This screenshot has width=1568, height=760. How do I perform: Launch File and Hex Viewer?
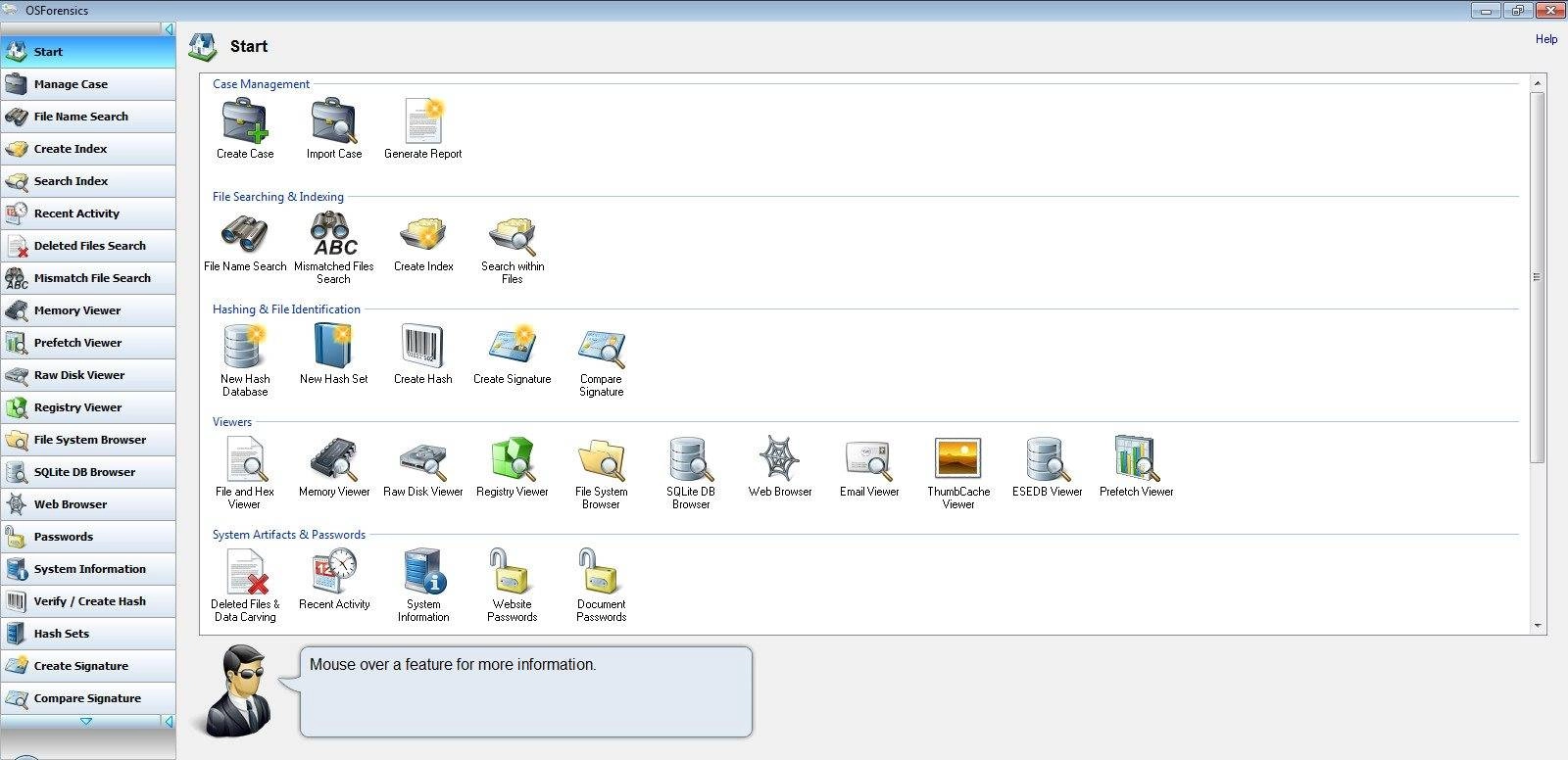tap(245, 458)
